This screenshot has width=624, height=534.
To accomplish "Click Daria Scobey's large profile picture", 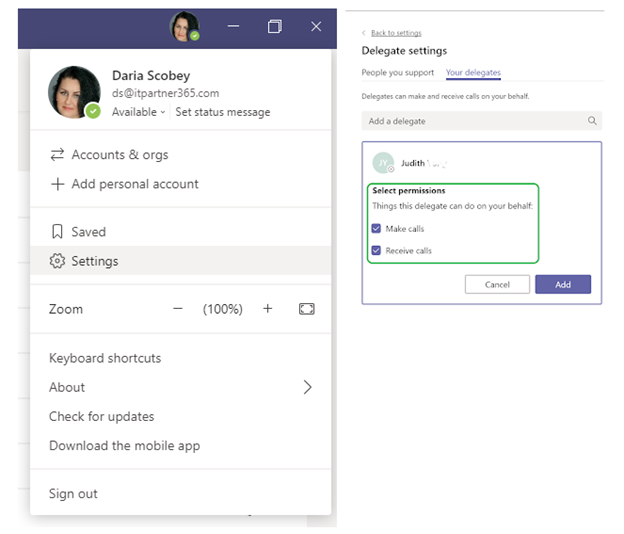I will click(x=74, y=92).
